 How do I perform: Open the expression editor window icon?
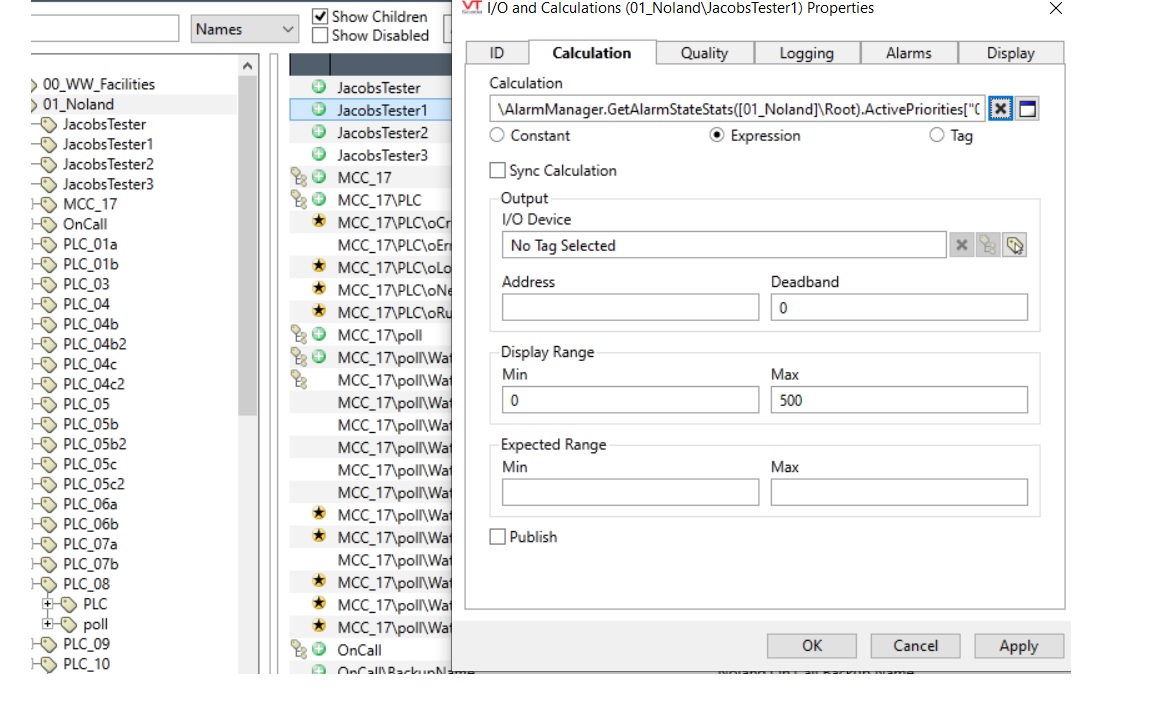point(1027,109)
